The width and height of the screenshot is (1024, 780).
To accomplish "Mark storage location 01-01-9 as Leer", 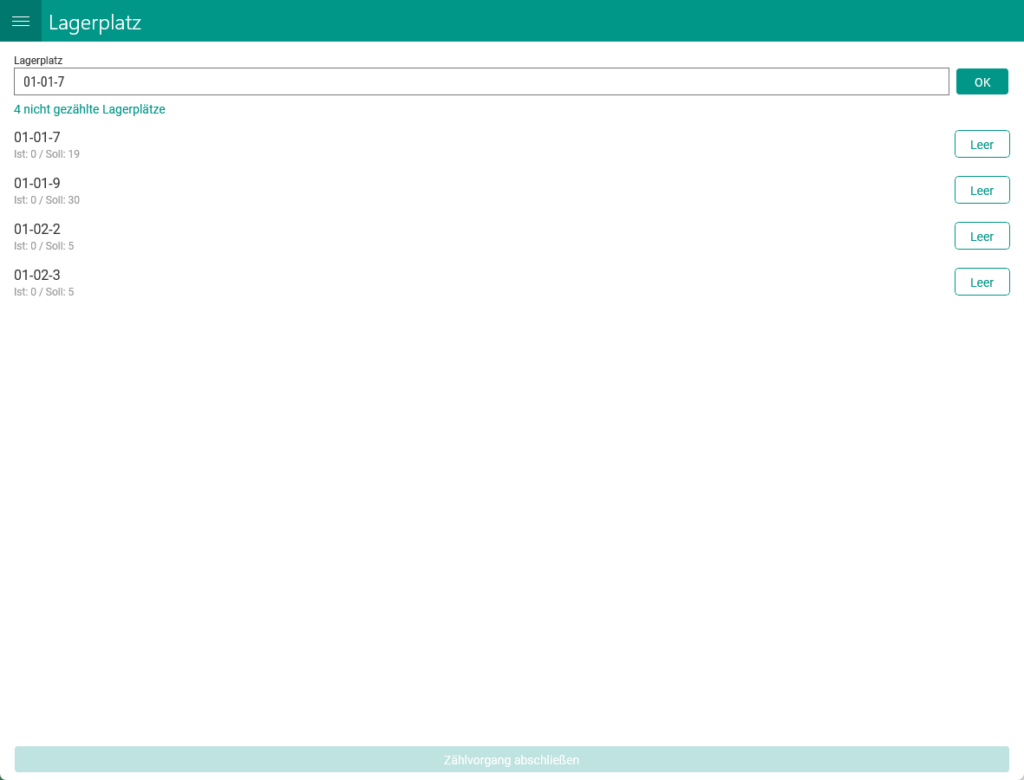I will pyautogui.click(x=981, y=191).
